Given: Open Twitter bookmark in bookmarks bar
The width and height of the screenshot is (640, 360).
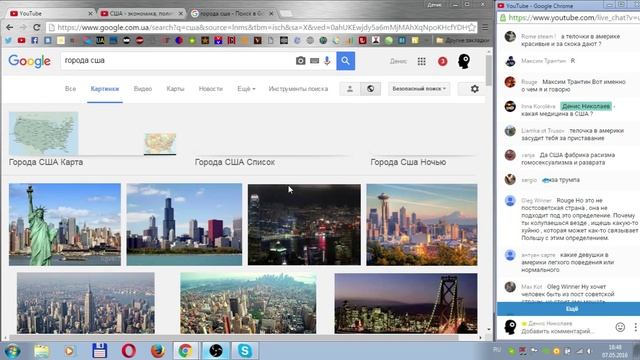Looking at the screenshot, I should (8, 40).
